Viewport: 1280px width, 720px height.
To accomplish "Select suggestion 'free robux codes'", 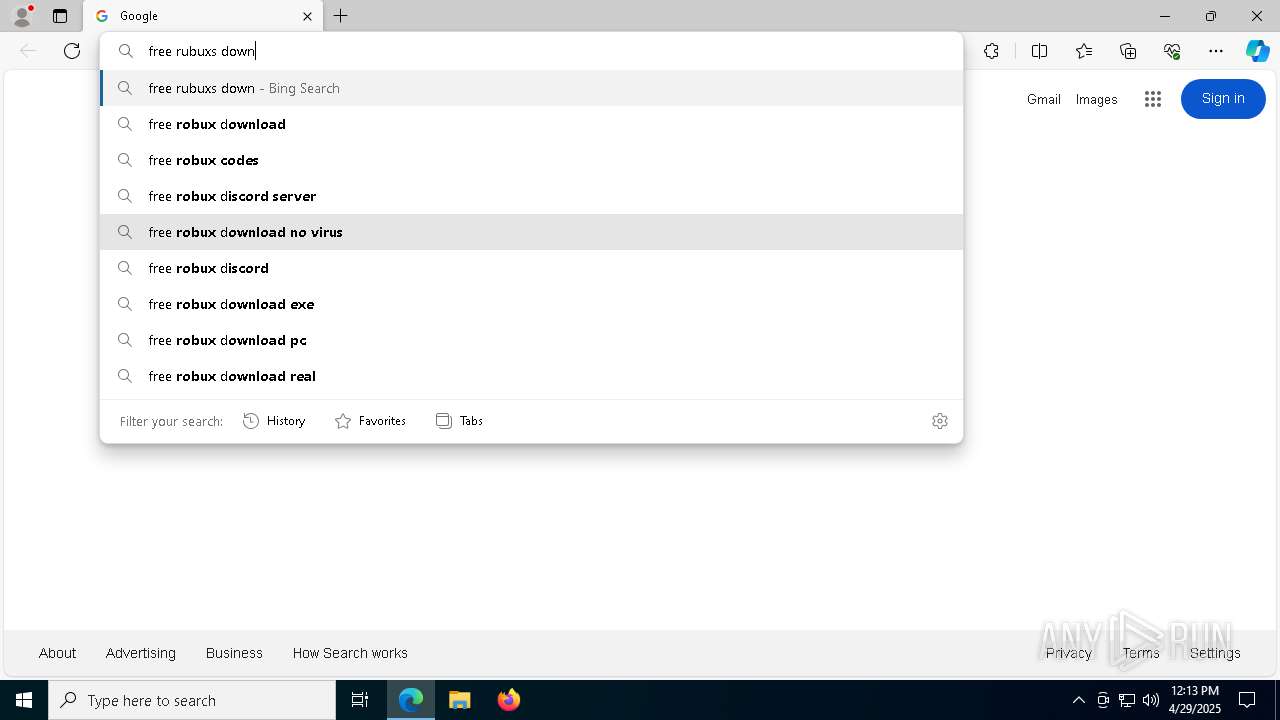I will (531, 160).
